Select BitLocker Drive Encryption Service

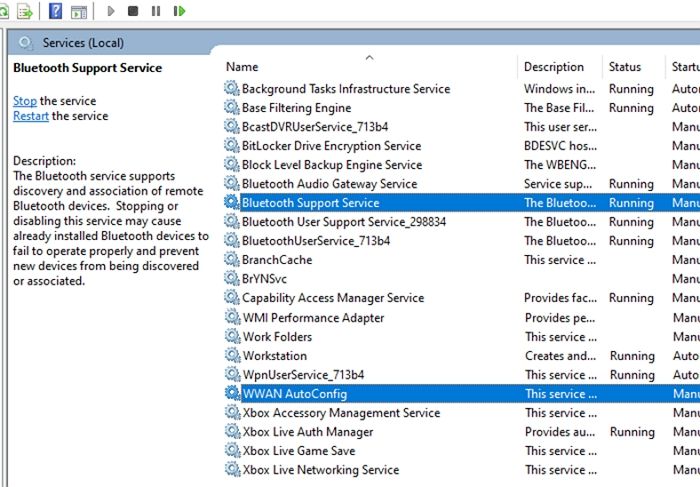(331, 146)
